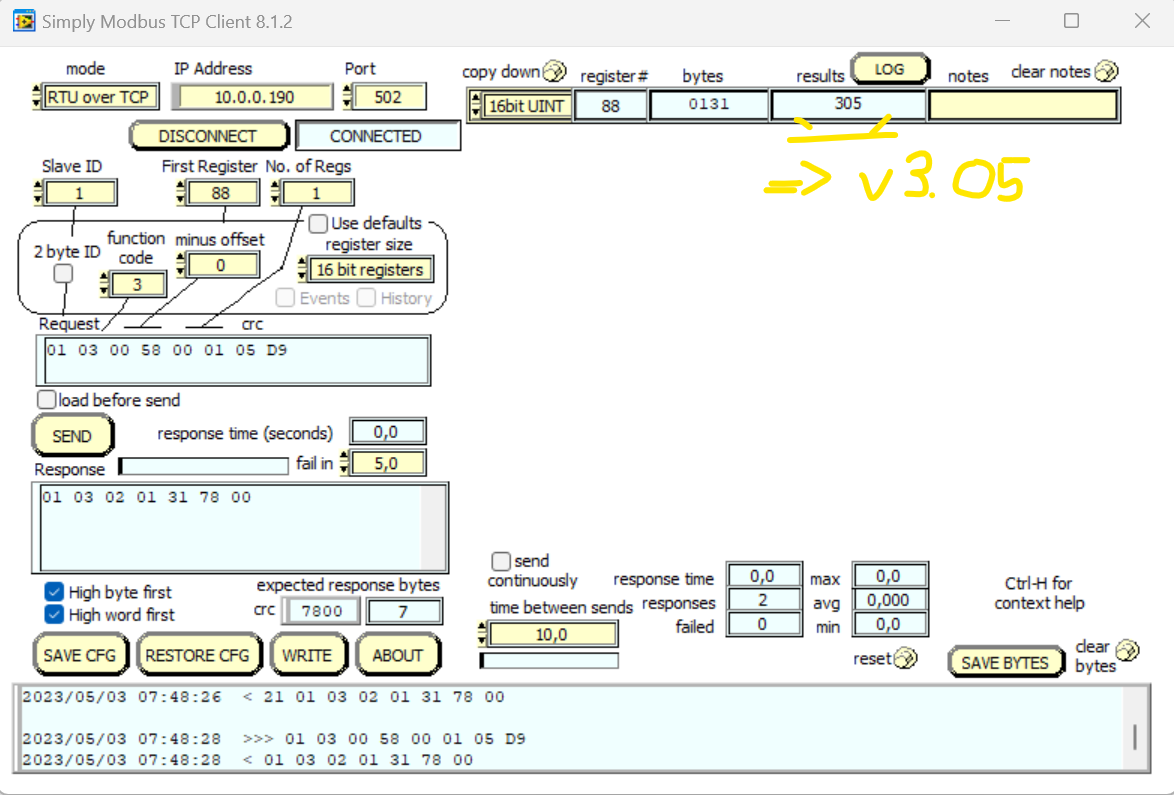Open the 16 bit registers size selector
1174x795 pixels.
coord(369,270)
